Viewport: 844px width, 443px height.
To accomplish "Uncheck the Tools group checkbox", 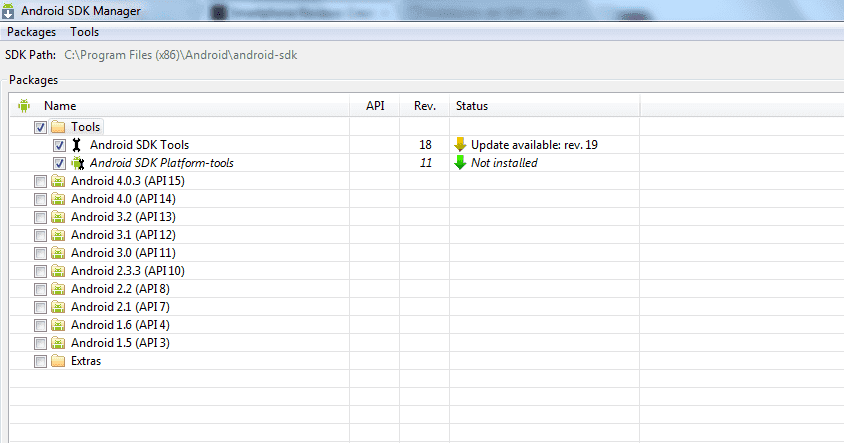I will [40, 128].
